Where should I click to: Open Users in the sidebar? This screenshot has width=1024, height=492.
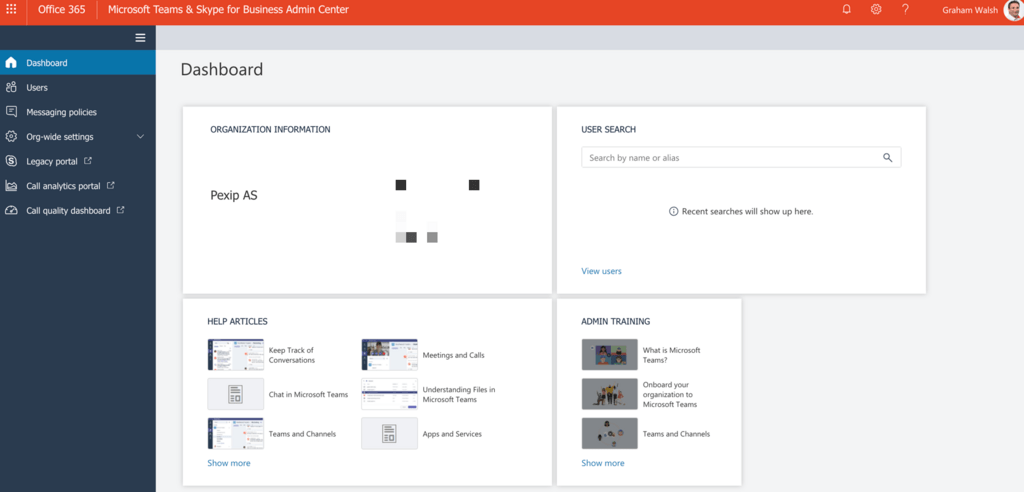click(78, 88)
